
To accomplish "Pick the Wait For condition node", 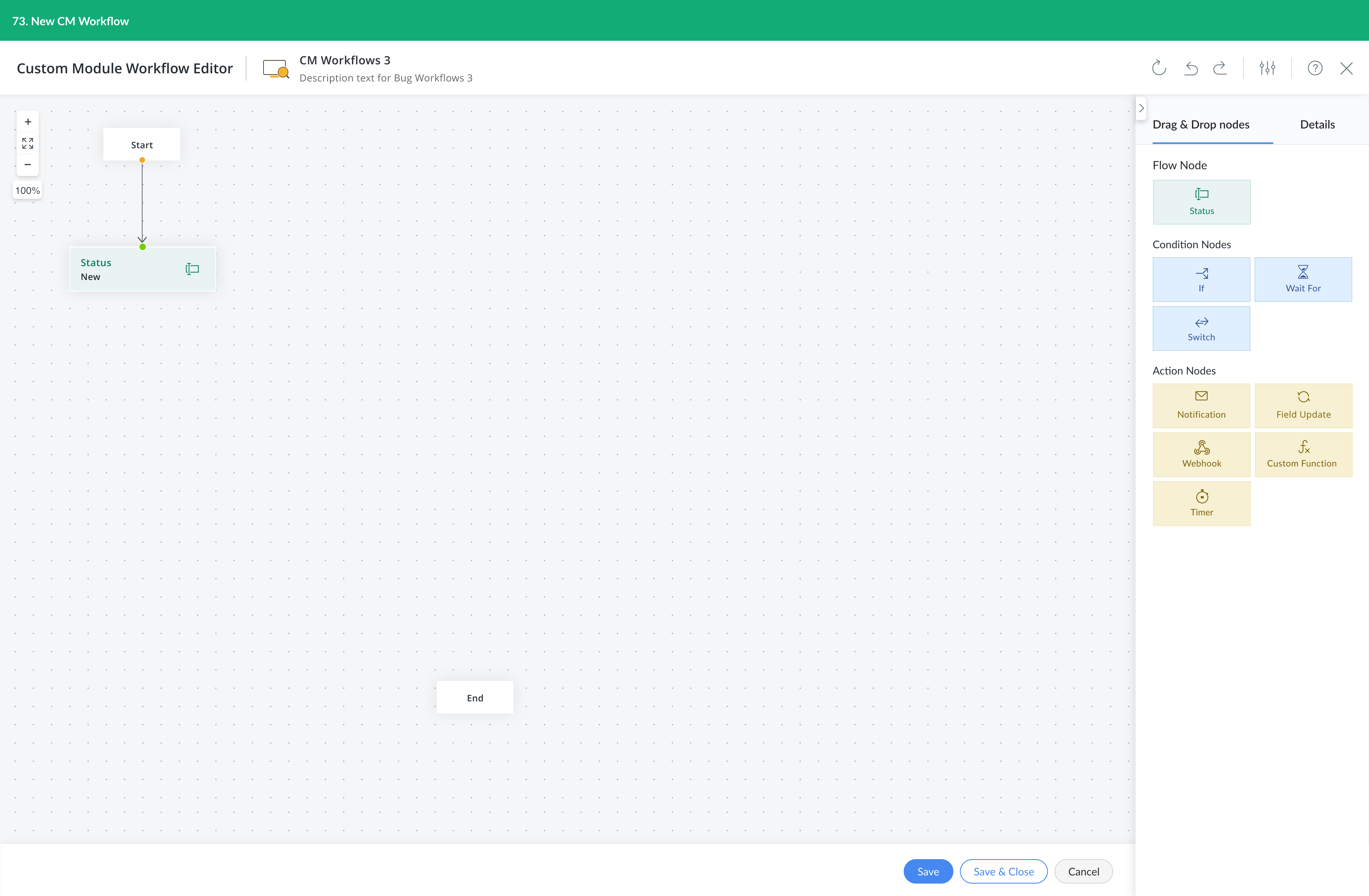I will tap(1303, 280).
